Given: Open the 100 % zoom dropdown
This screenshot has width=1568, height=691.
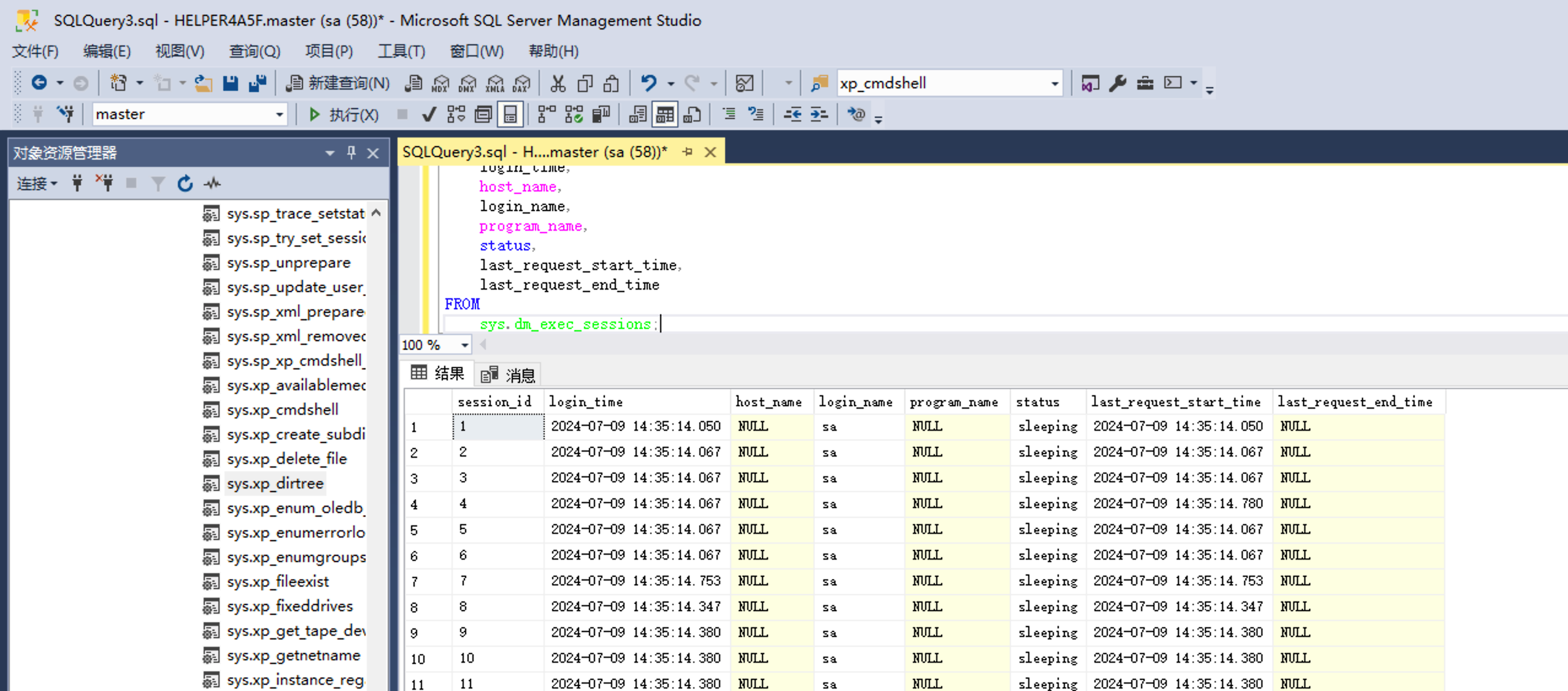Looking at the screenshot, I should pos(464,345).
